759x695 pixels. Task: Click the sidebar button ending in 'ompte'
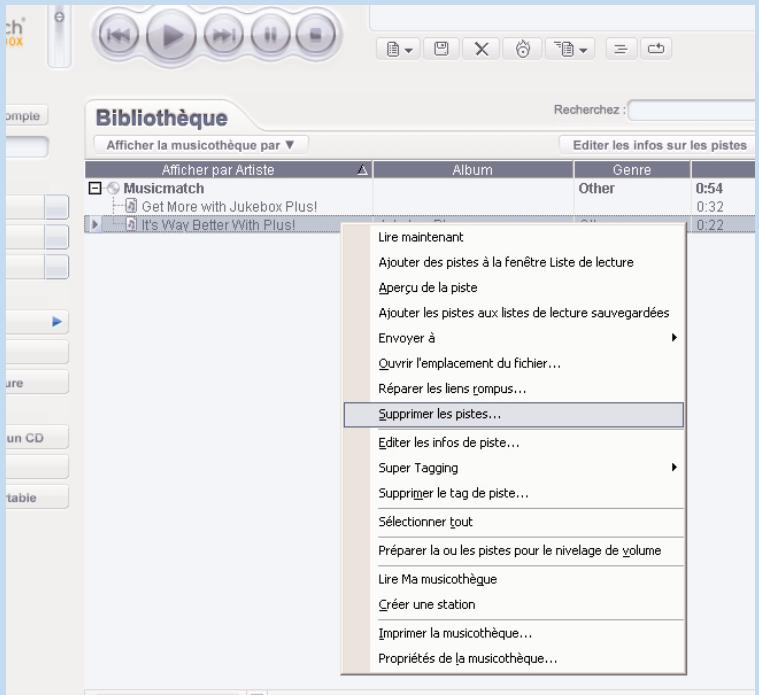coord(27,116)
